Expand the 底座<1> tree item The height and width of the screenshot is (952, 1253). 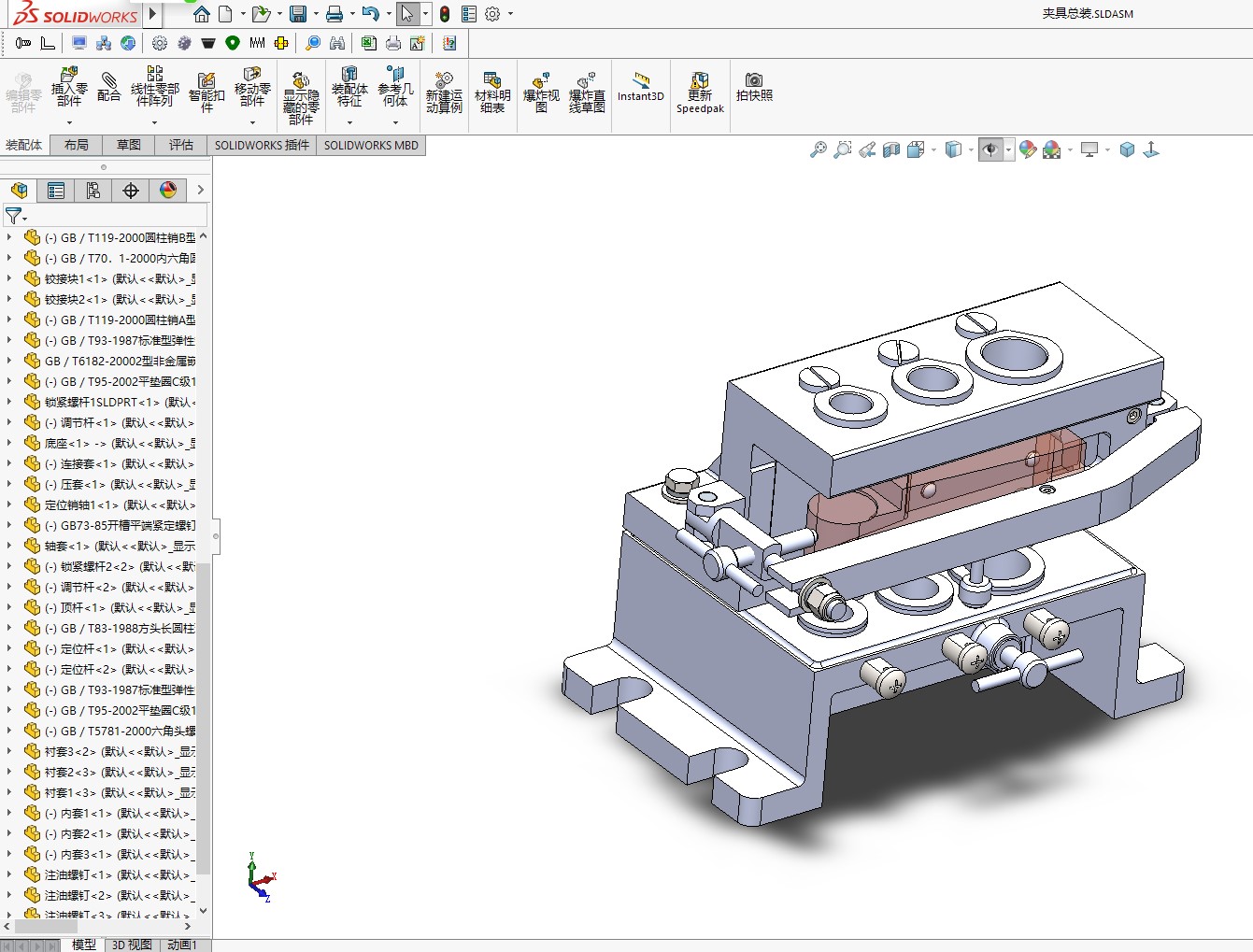click(x=9, y=443)
